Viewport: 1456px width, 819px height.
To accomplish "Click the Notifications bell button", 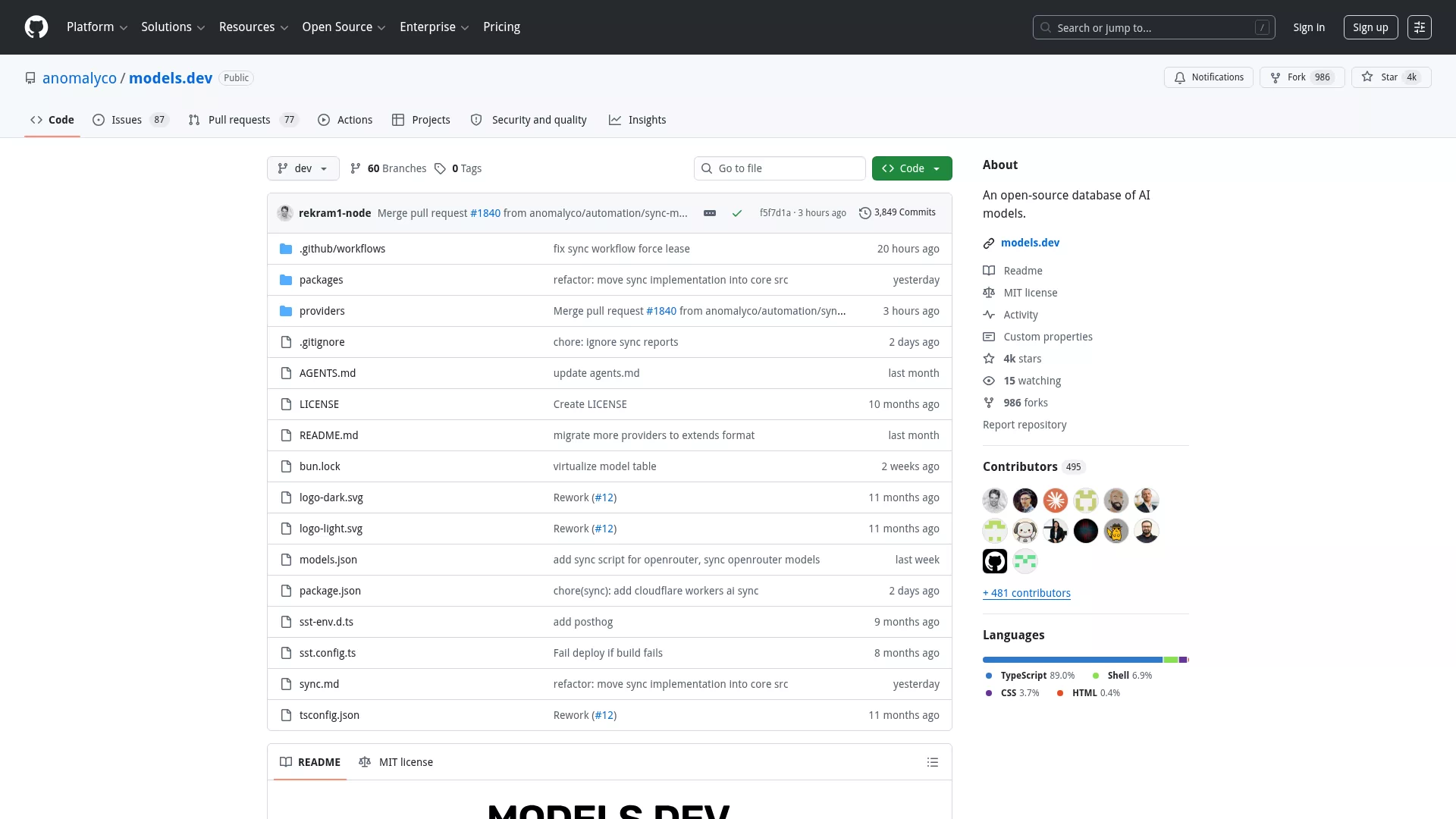I will point(1208,77).
